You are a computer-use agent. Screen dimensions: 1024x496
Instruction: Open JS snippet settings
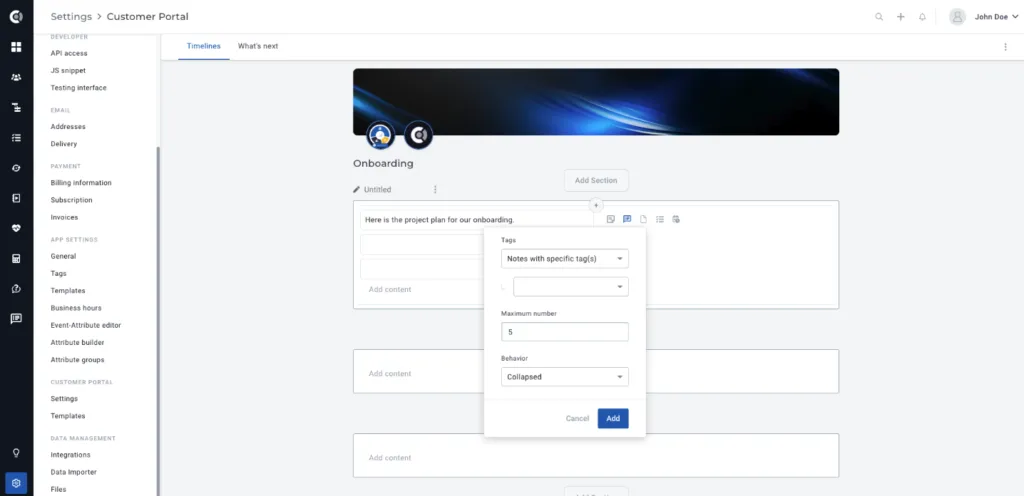pos(68,70)
